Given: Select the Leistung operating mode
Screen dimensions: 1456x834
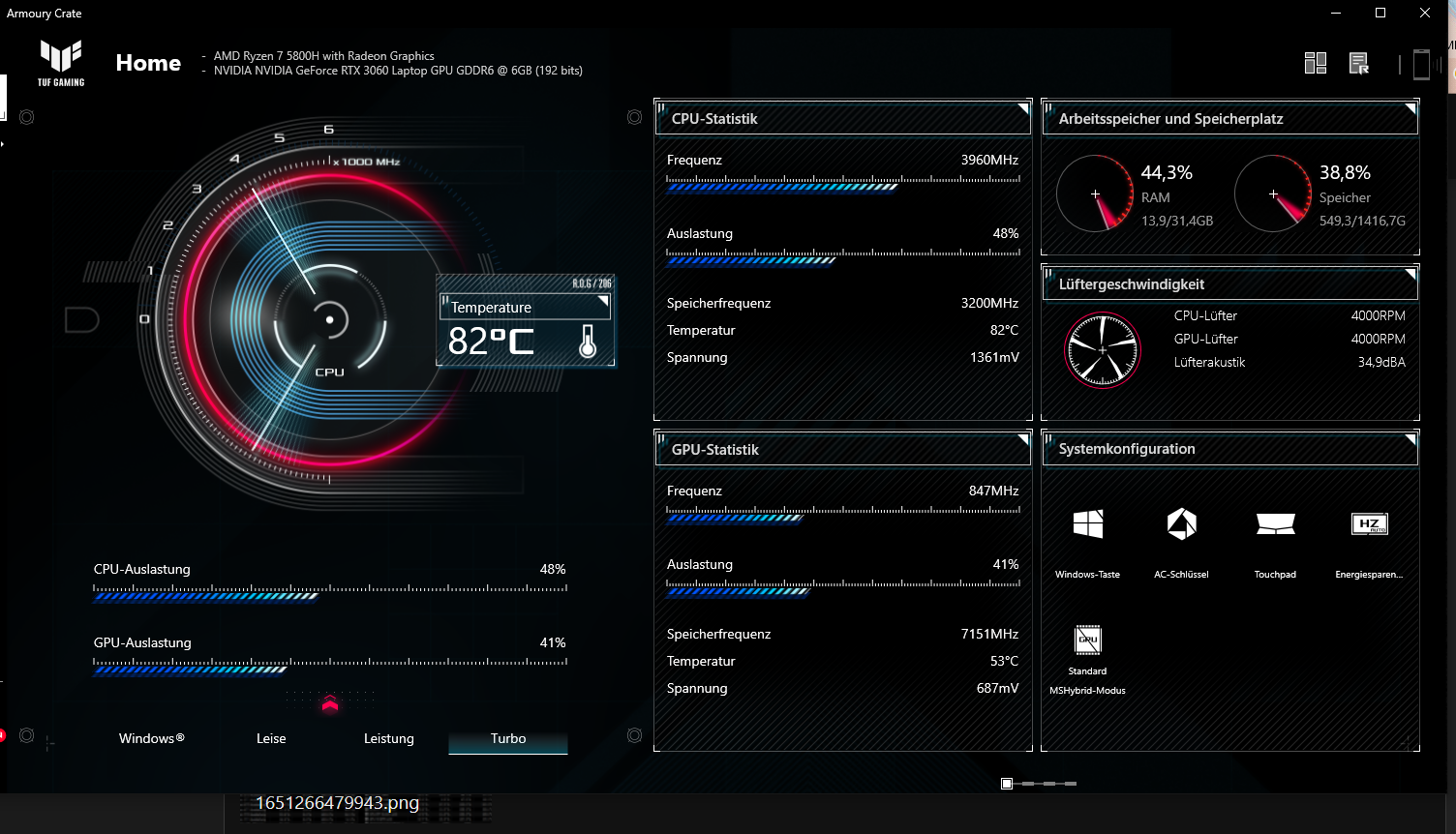Looking at the screenshot, I should pyautogui.click(x=389, y=738).
